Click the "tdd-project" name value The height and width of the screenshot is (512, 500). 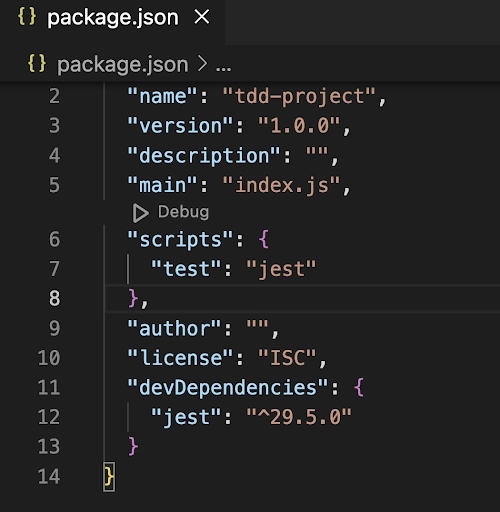click(x=299, y=97)
